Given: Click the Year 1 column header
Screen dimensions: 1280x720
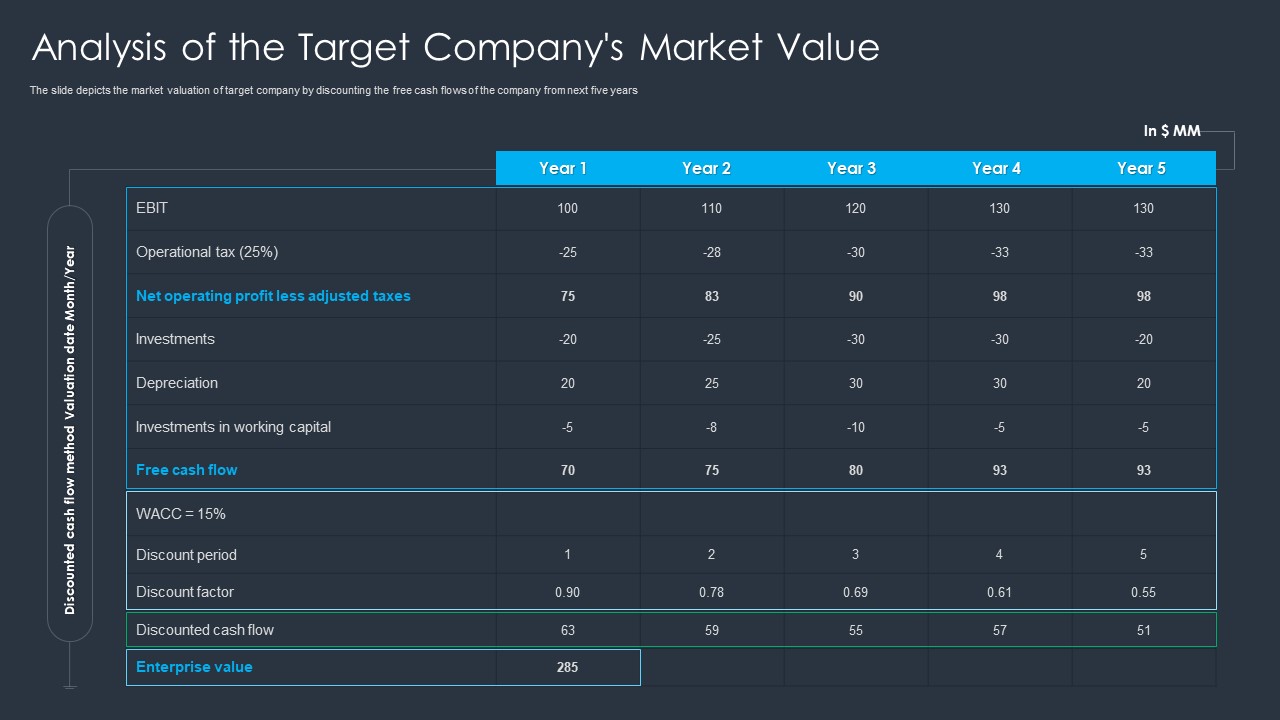Looking at the screenshot, I should [x=563, y=168].
